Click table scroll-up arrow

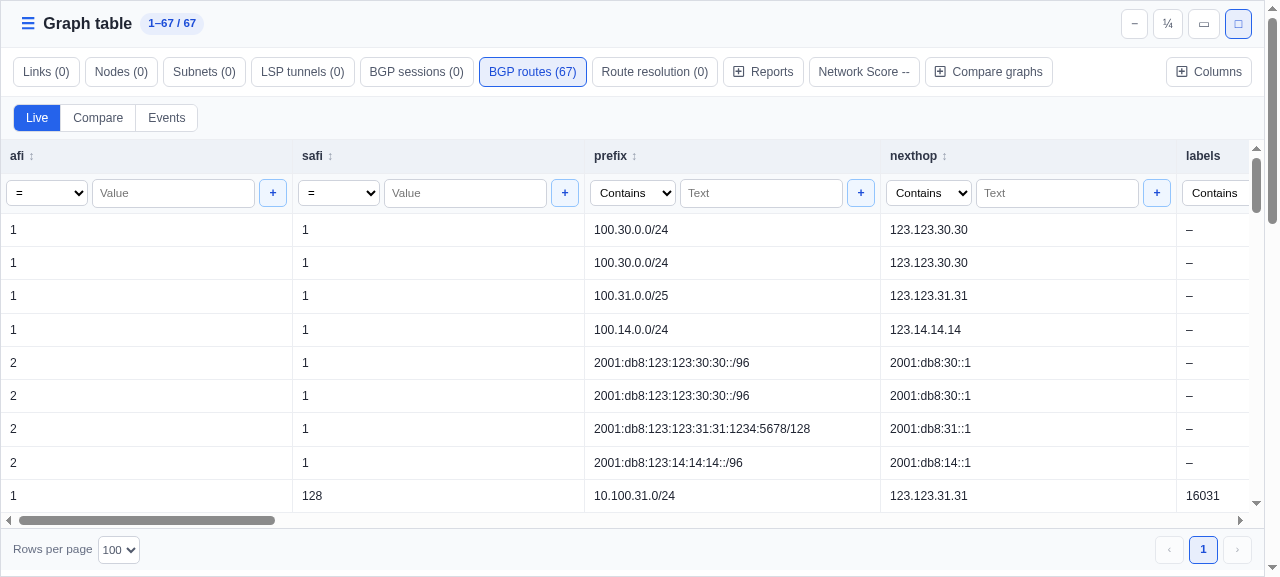1256,148
